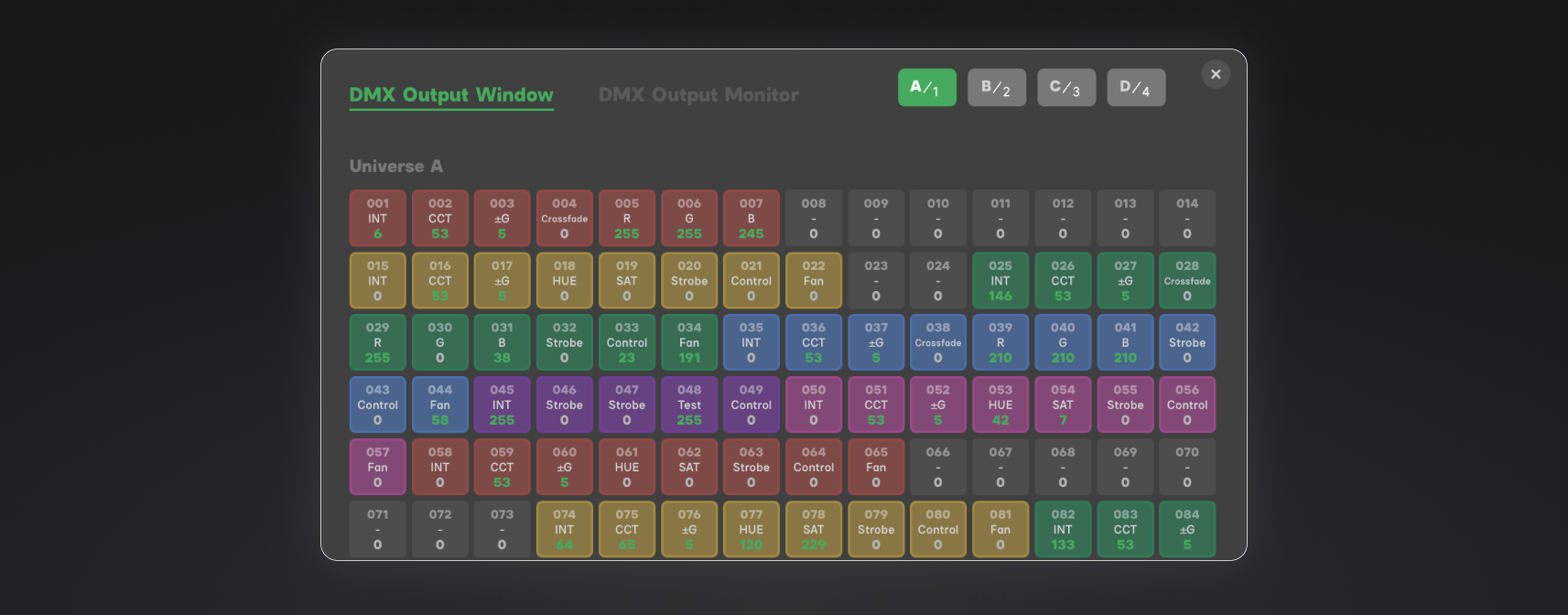This screenshot has height=615, width=1568.
Task: Click channel 029 R cell
Action: point(378,342)
